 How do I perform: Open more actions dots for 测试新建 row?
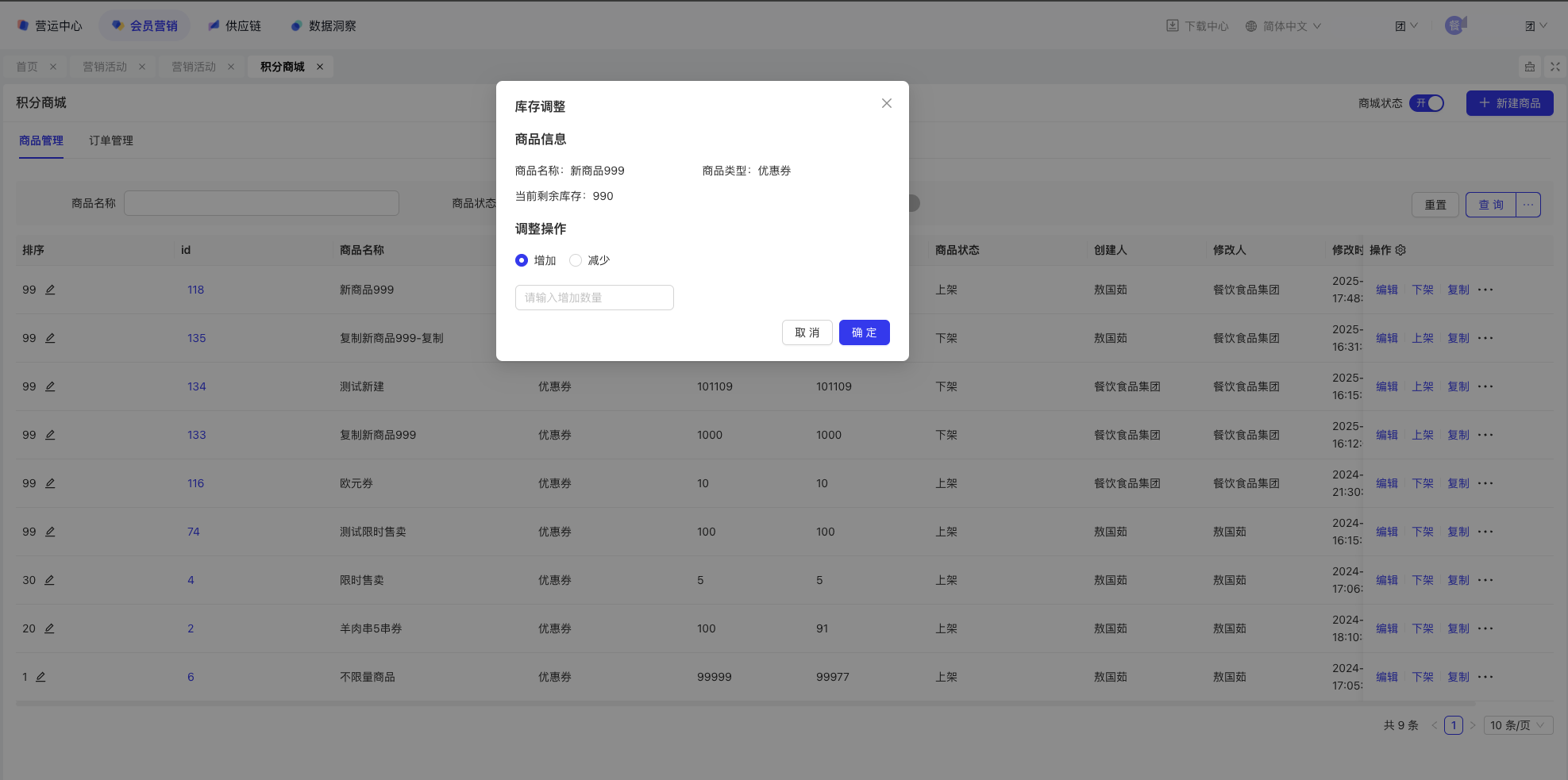(1485, 386)
